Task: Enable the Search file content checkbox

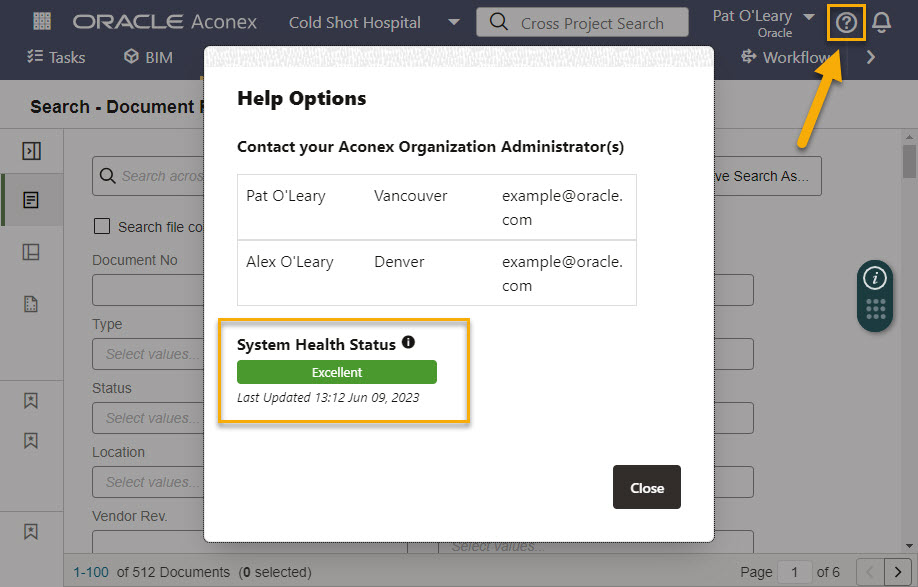Action: pyautogui.click(x=102, y=226)
